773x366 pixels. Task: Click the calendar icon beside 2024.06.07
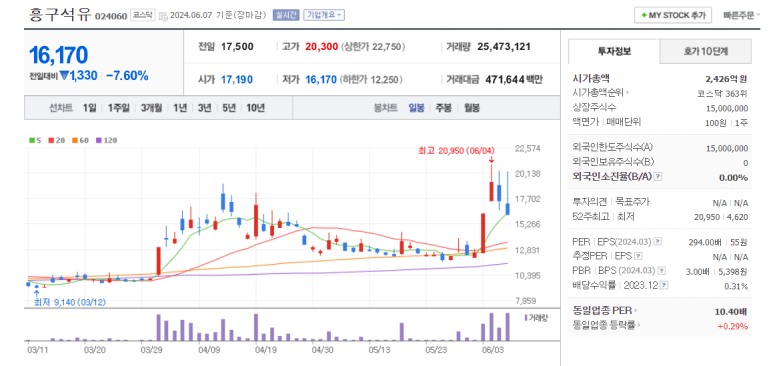tap(163, 16)
